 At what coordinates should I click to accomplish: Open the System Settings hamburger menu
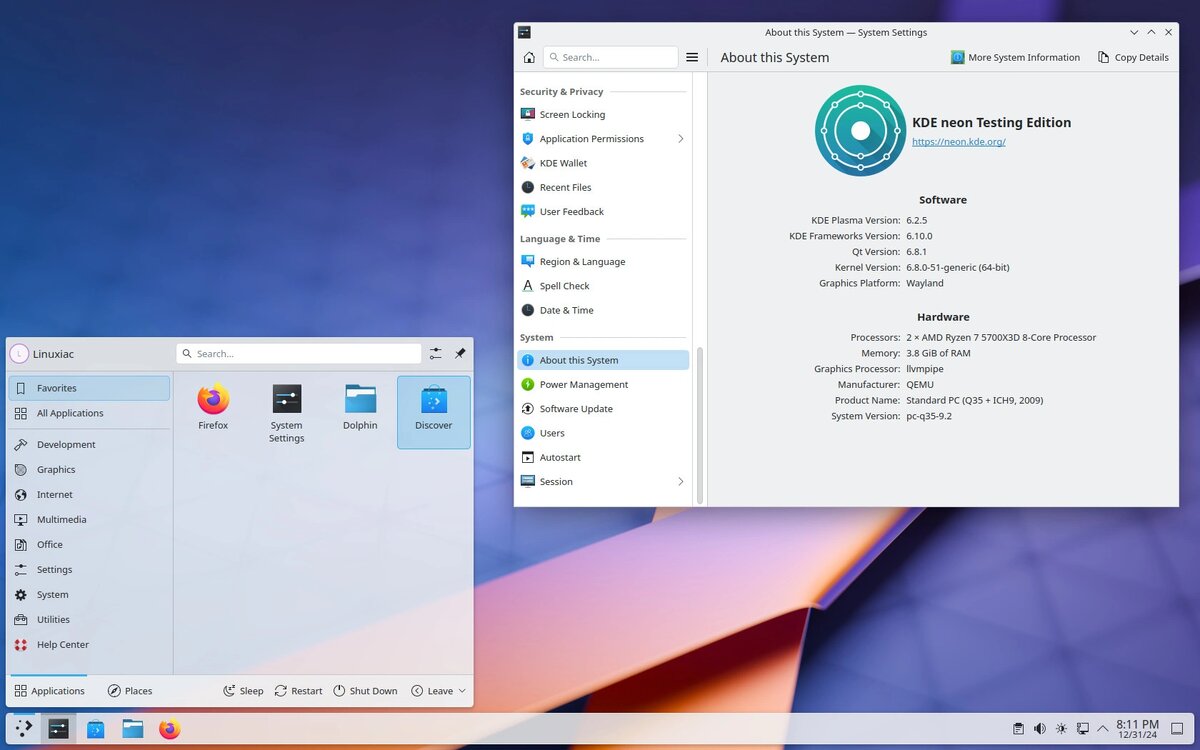point(692,57)
